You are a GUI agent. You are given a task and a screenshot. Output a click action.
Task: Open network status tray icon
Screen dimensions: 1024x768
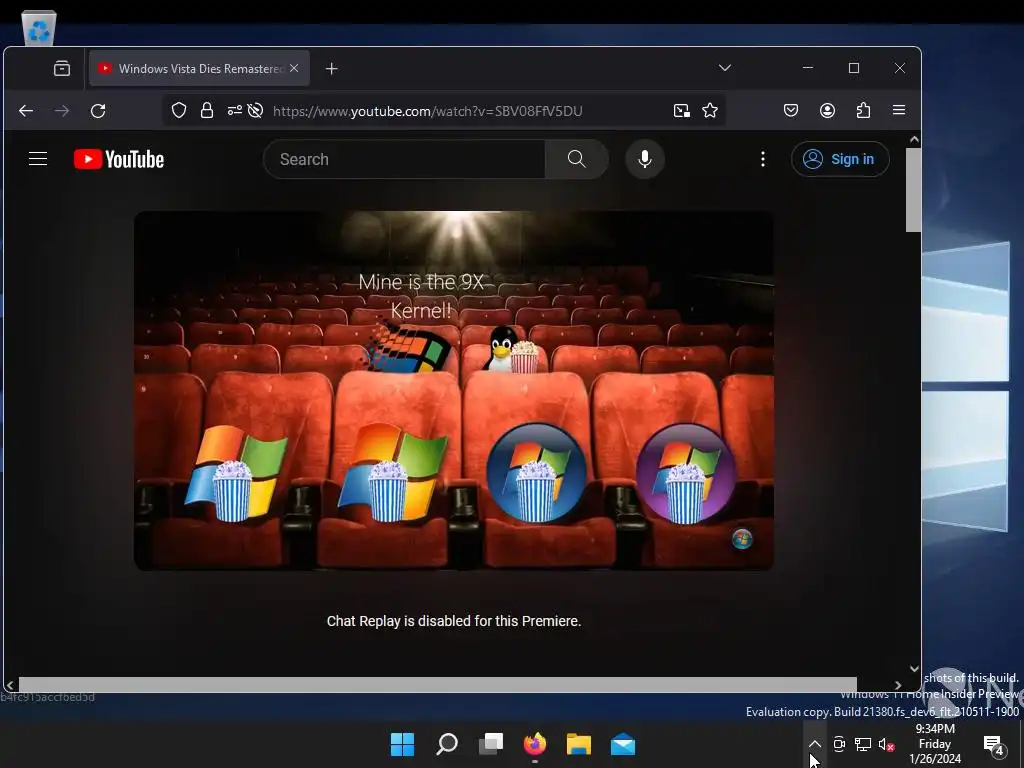[x=863, y=744]
